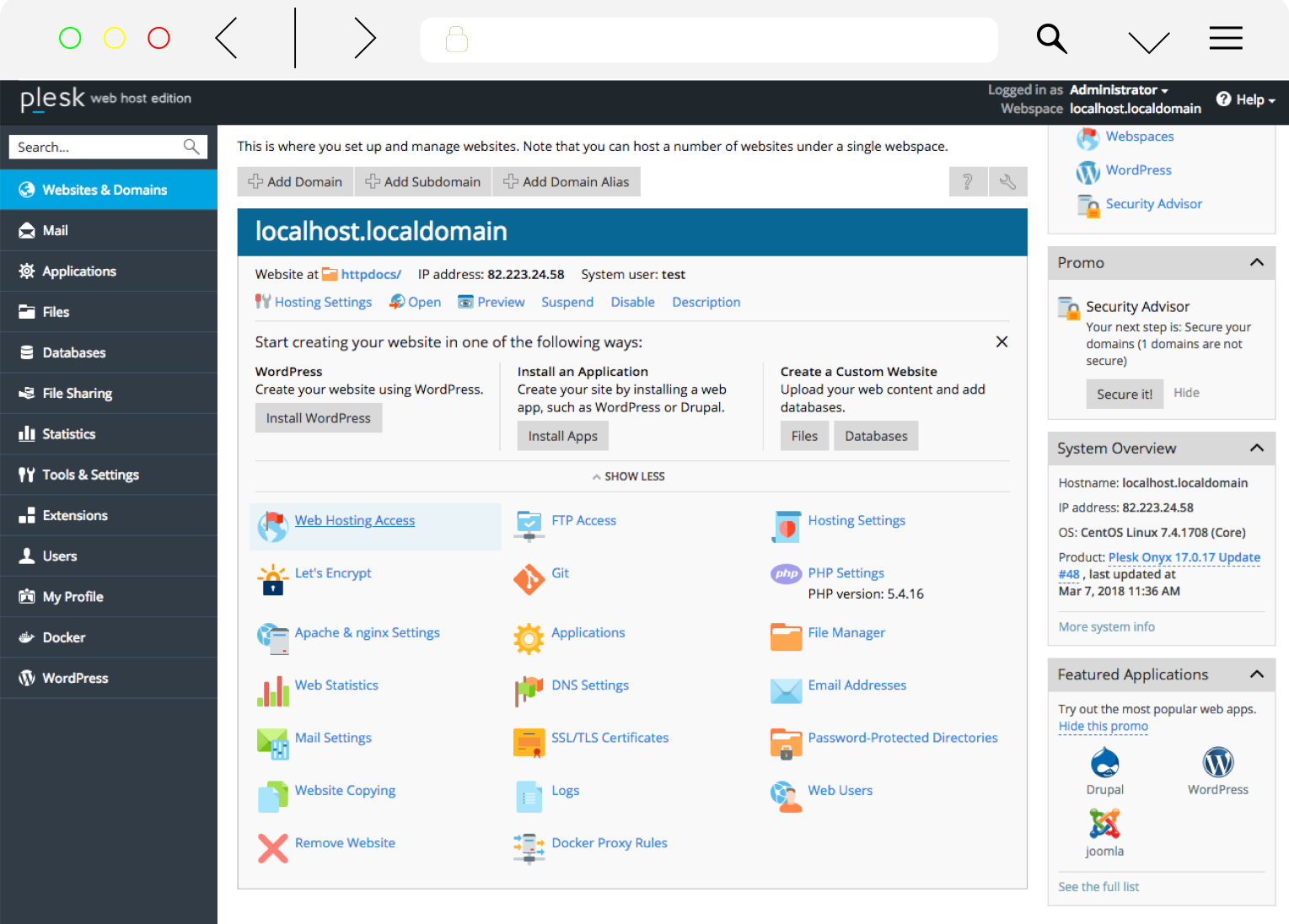The image size is (1289, 924).
Task: Open Extensions in the sidebar
Action: (x=109, y=515)
